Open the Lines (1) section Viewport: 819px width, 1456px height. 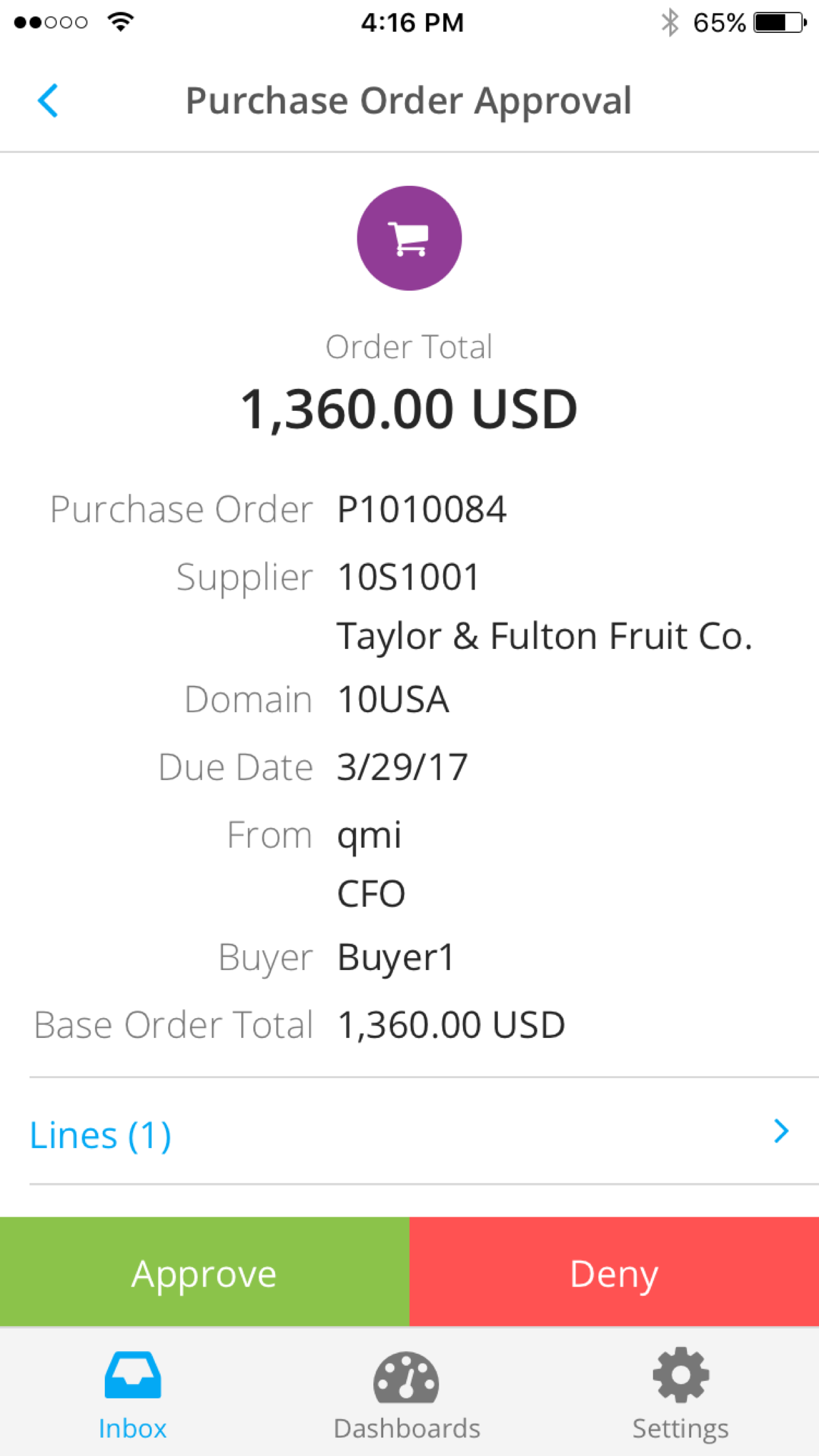[100, 1136]
